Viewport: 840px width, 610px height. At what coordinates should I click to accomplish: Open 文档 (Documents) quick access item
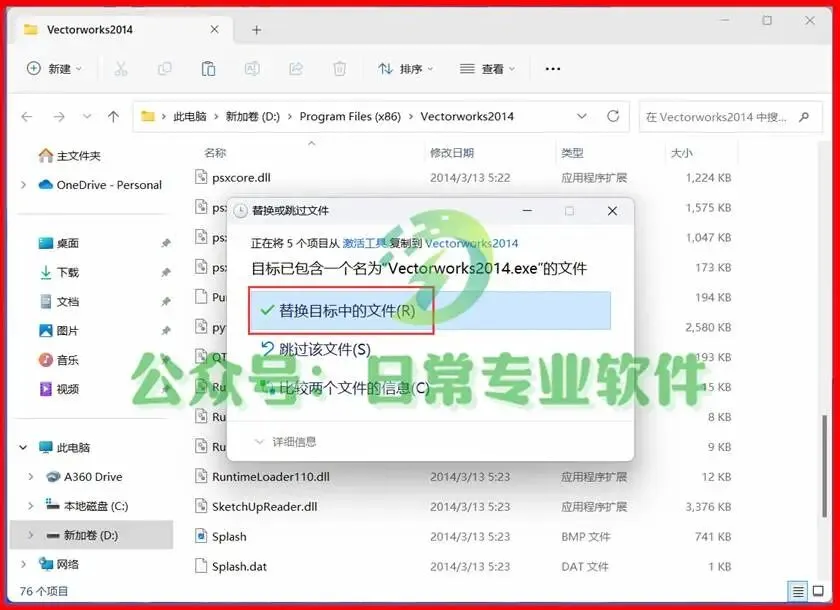[x=59, y=302]
